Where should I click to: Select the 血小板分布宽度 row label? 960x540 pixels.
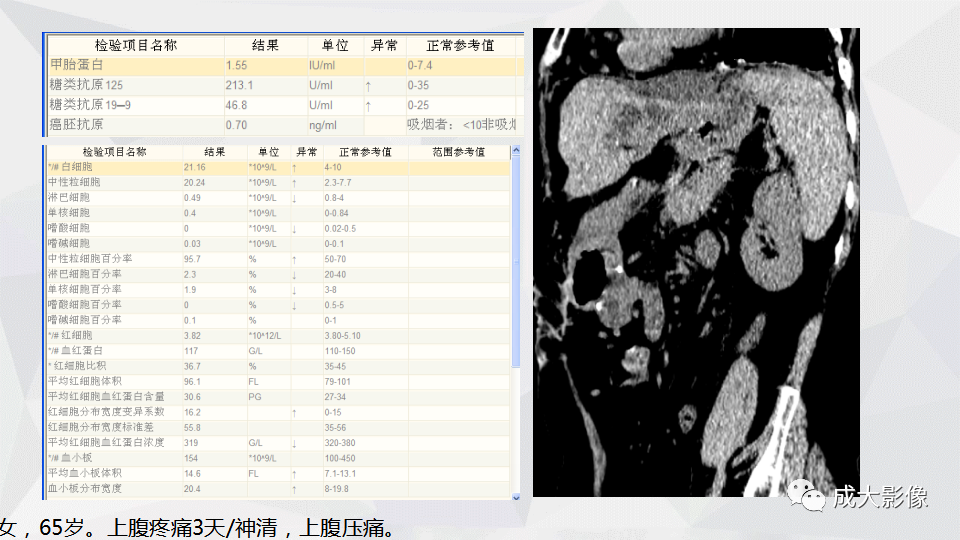pos(85,489)
